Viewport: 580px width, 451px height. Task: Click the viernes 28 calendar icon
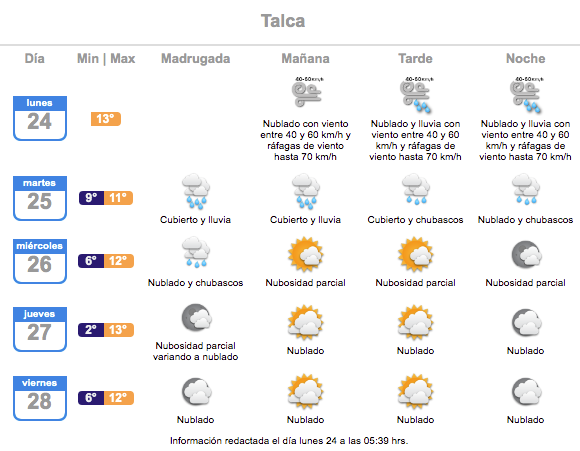[40, 398]
